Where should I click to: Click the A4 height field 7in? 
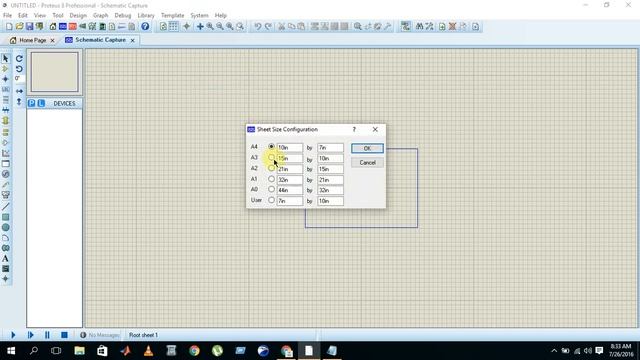pos(330,147)
